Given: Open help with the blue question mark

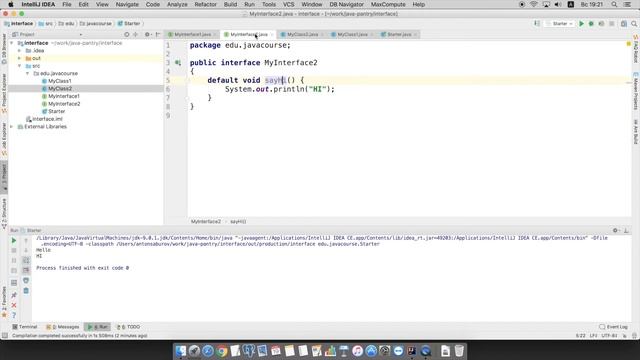Looking at the screenshot, I should pyautogui.click(x=13, y=315).
